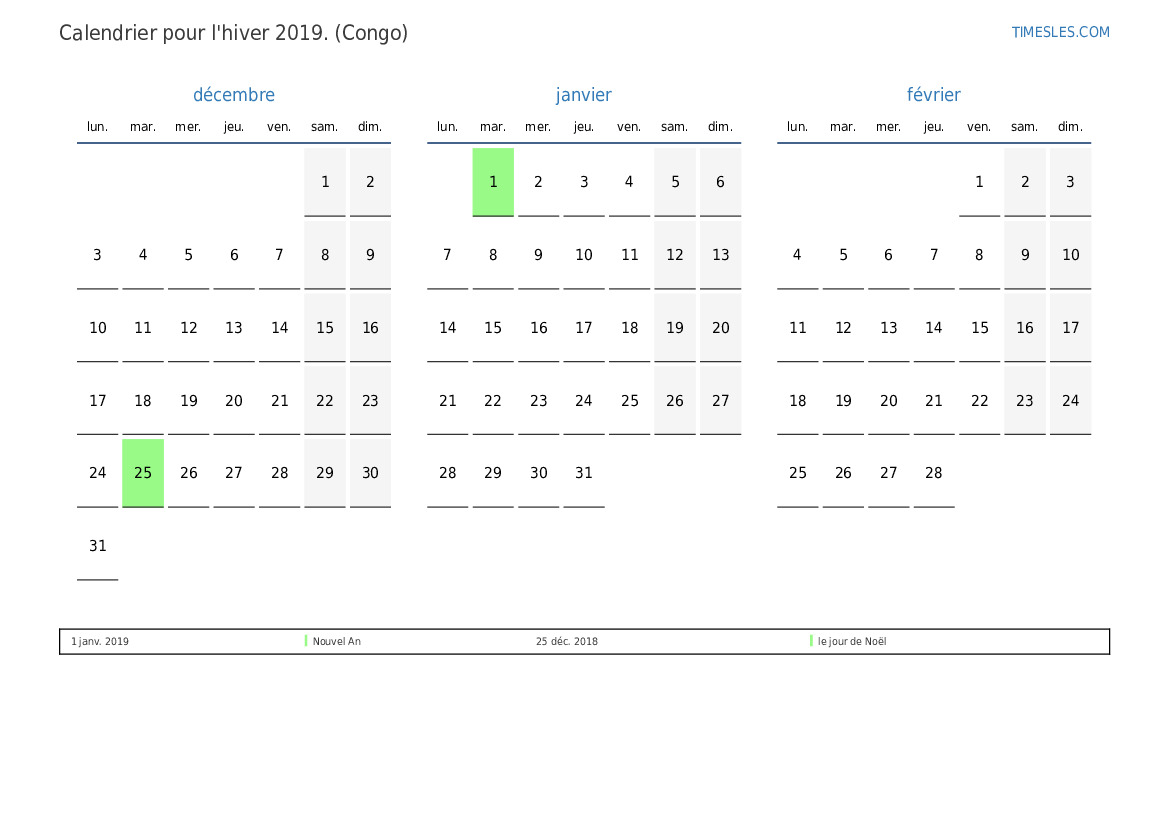The height and width of the screenshot is (827, 1169).
Task: Select the '25 déc. 2018' legend entry
Action: coord(566,642)
